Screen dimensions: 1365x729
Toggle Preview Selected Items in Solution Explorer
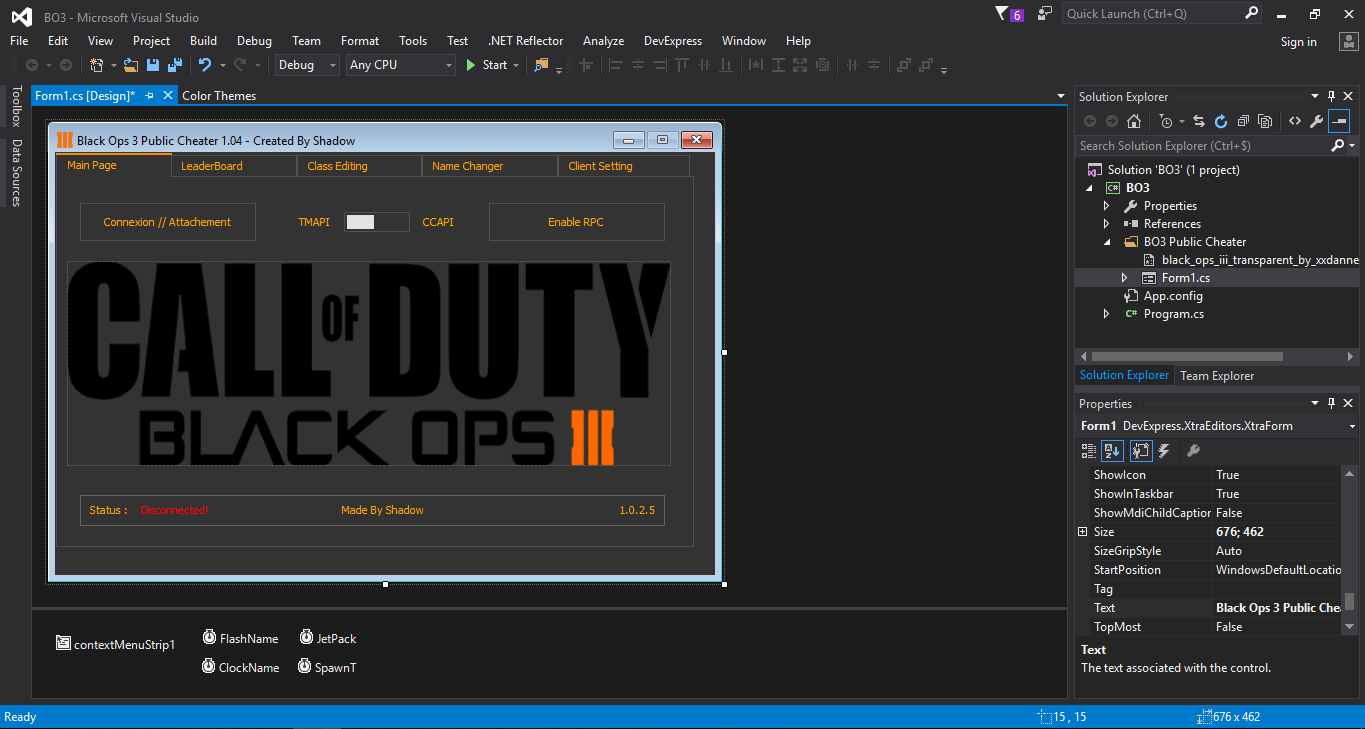[x=1339, y=121]
